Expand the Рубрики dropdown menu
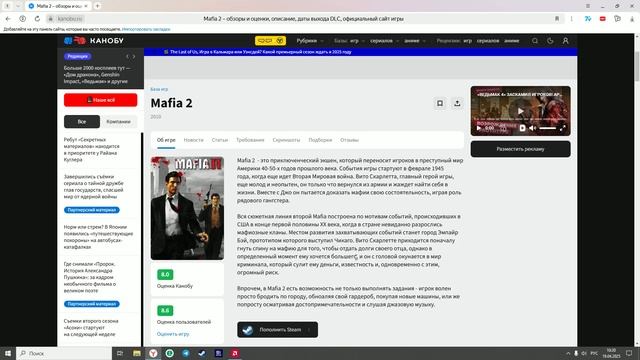This screenshot has width=640, height=360. click(x=310, y=41)
